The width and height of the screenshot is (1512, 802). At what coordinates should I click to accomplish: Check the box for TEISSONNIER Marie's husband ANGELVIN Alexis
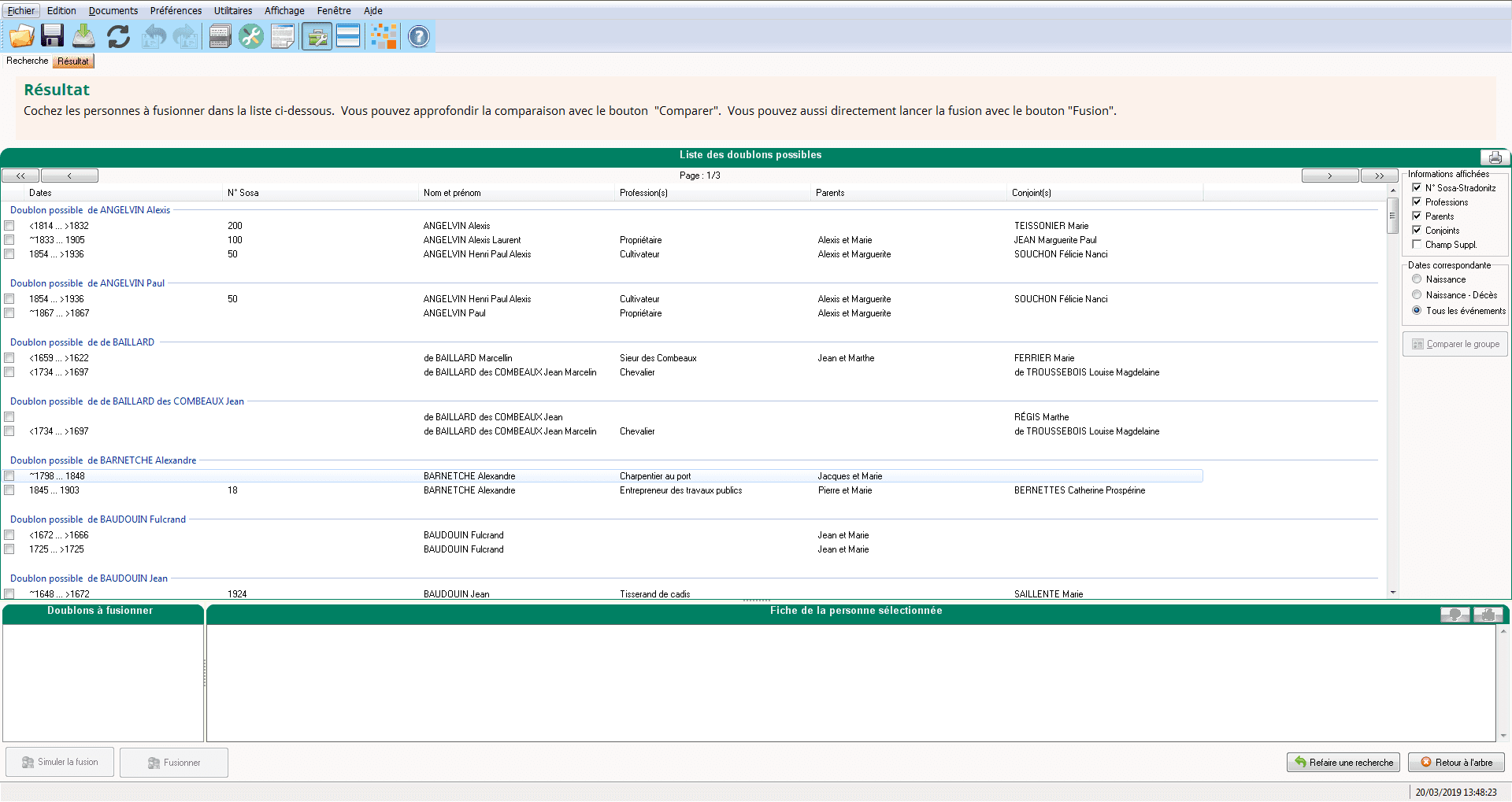coord(9,226)
